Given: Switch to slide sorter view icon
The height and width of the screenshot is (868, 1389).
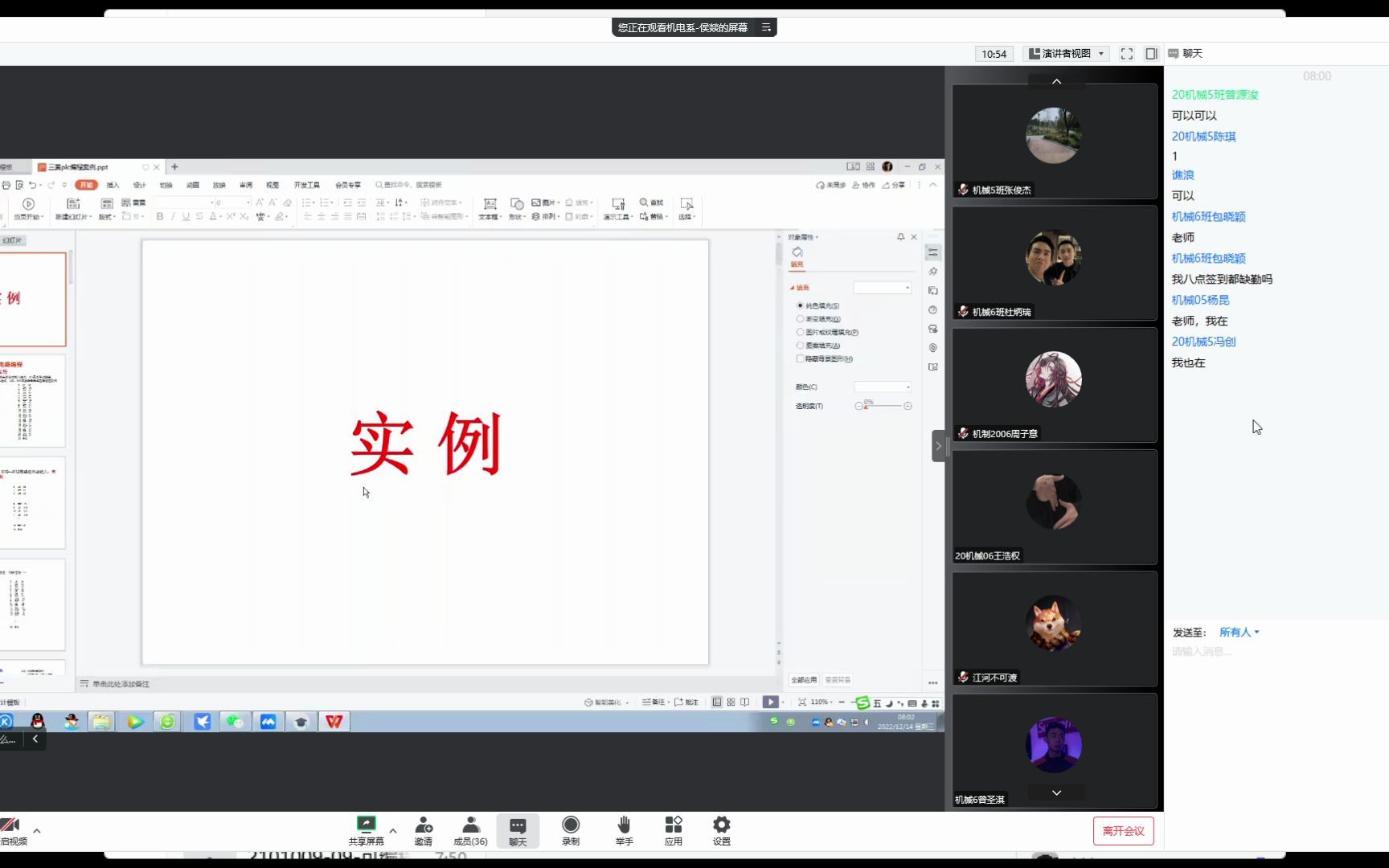Looking at the screenshot, I should pyautogui.click(x=731, y=702).
